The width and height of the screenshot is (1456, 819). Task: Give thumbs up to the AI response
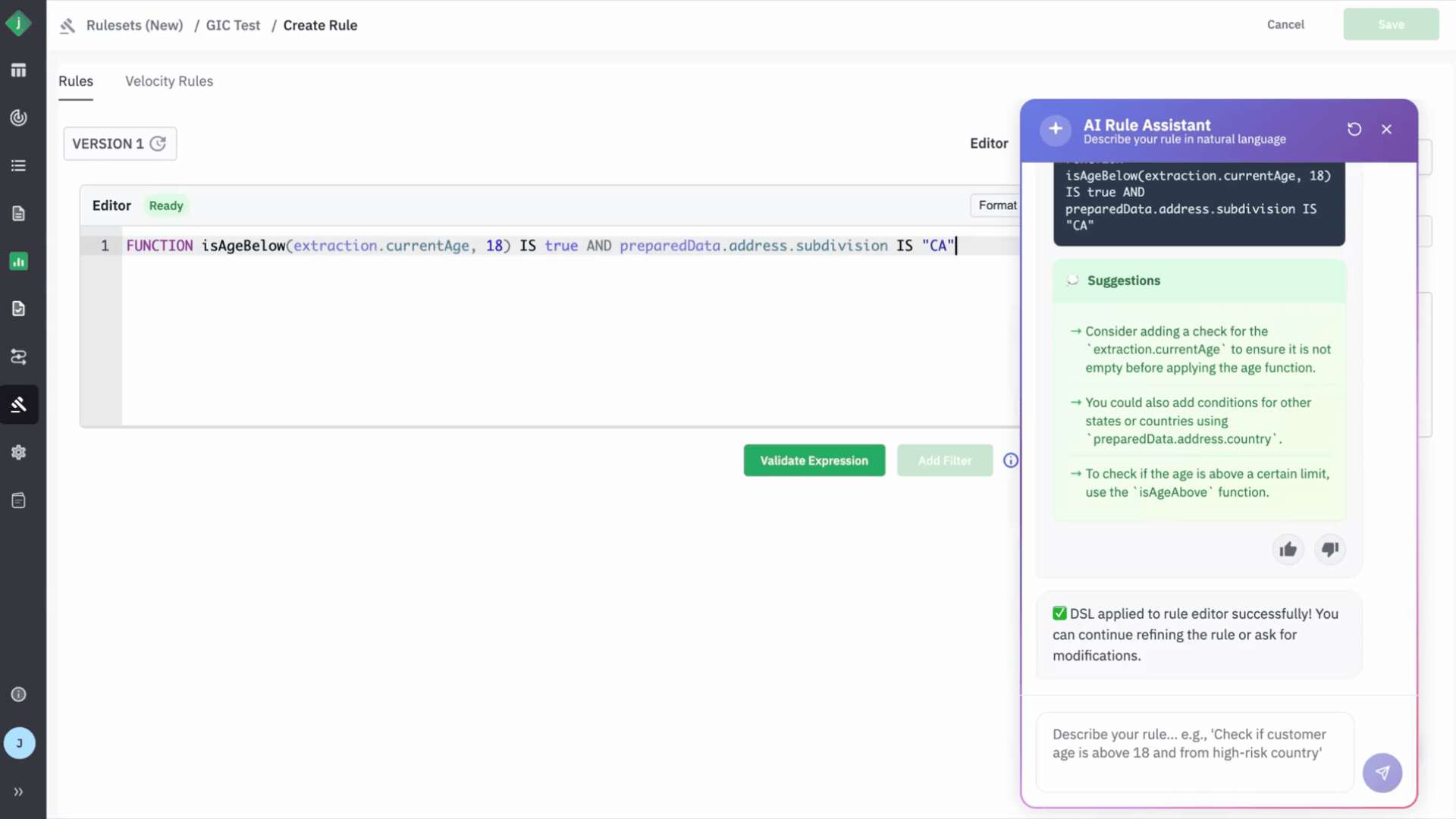[1288, 550]
